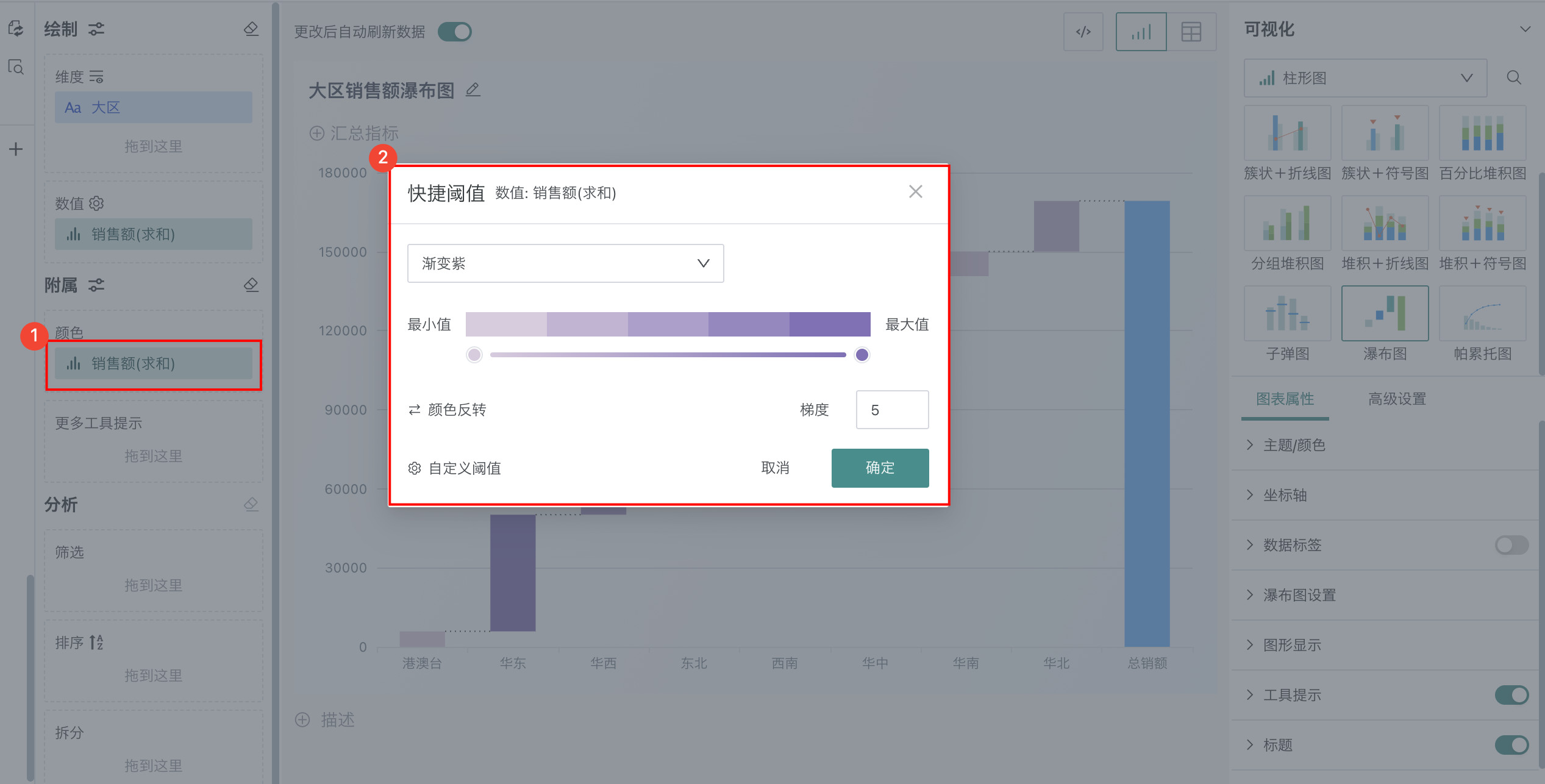
Task: Click the code view icon
Action: pos(1083,32)
